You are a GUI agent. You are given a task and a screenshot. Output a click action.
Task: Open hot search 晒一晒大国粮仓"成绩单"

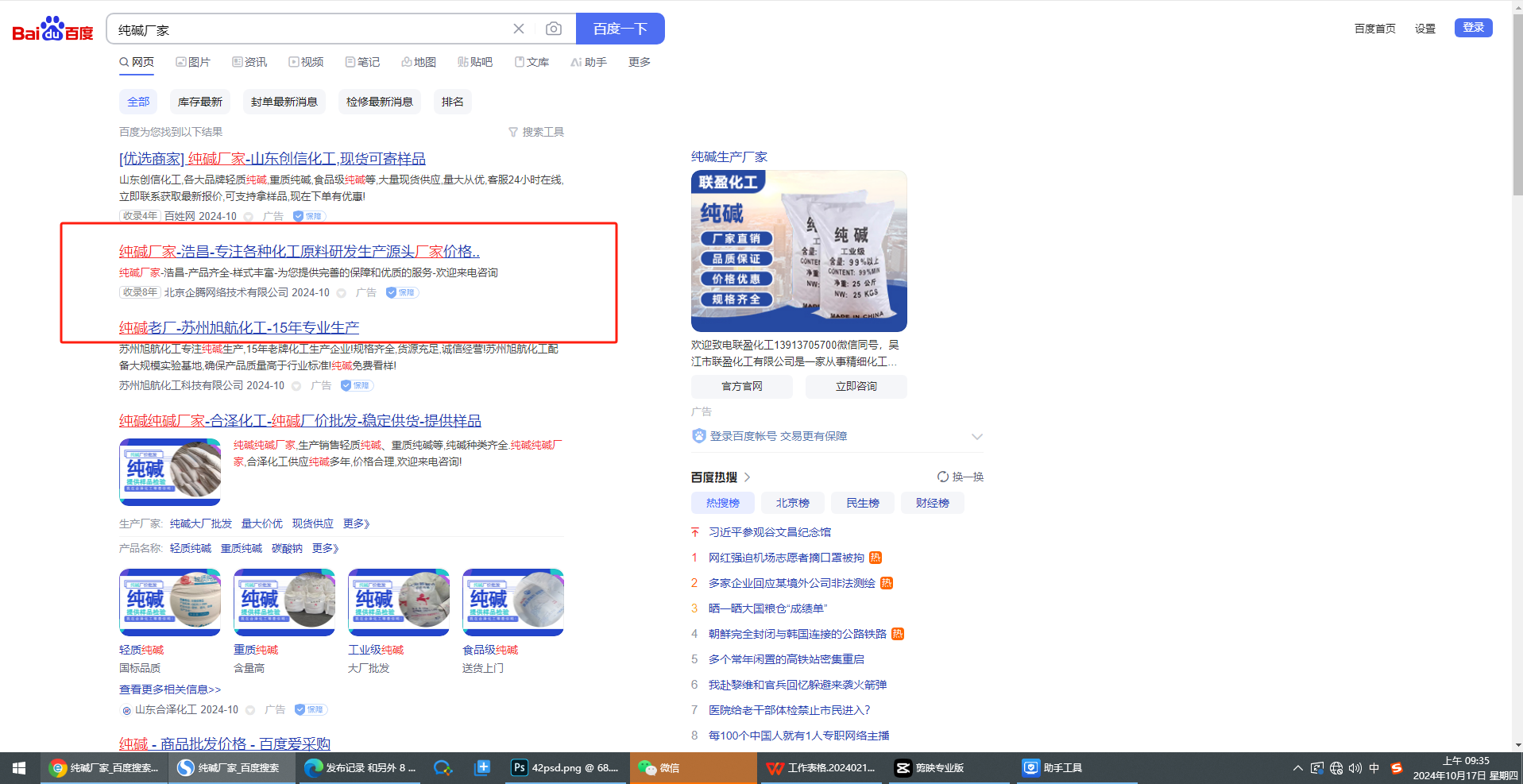click(x=768, y=608)
